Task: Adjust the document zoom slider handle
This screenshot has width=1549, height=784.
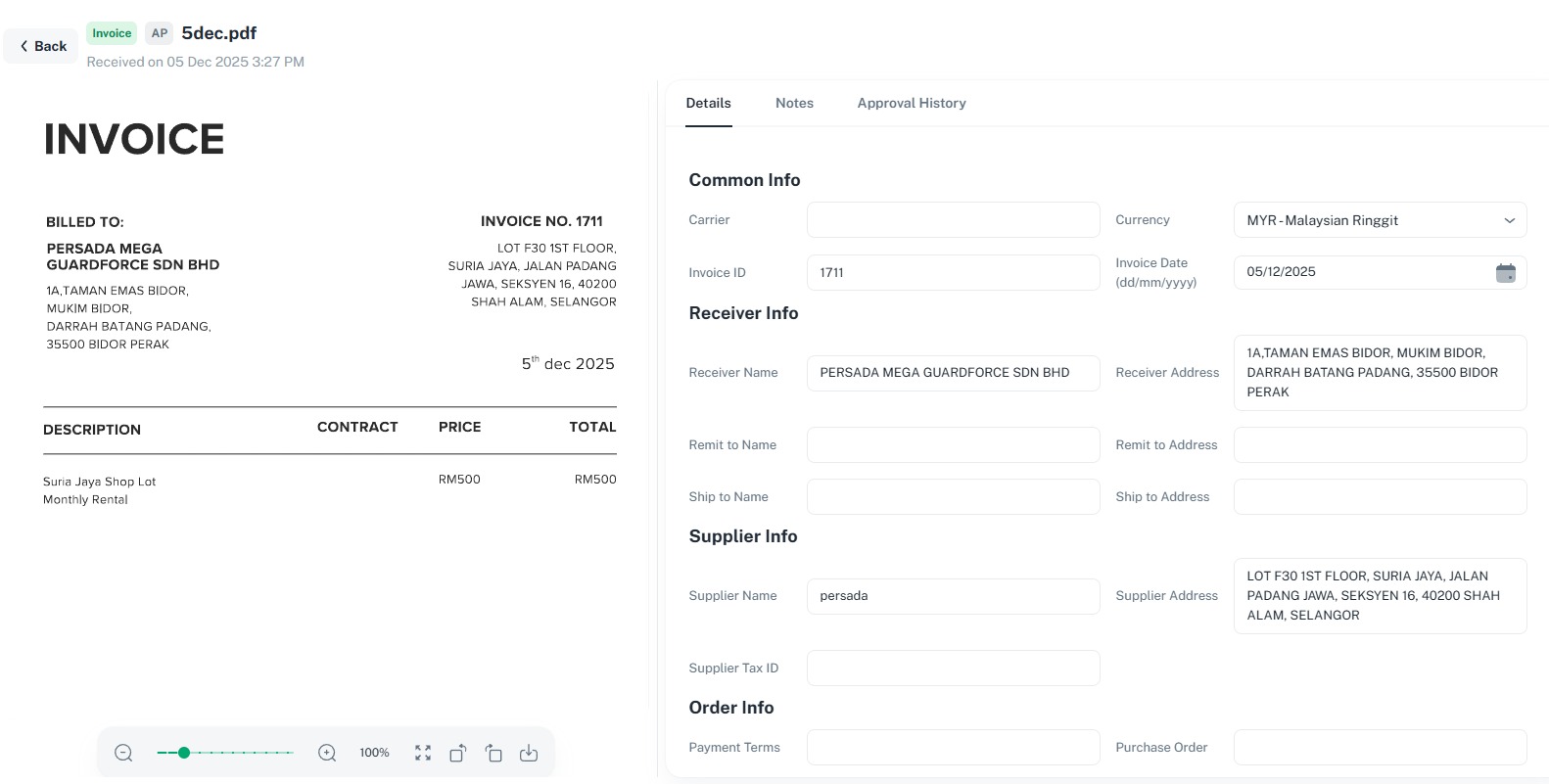Action: [x=184, y=753]
